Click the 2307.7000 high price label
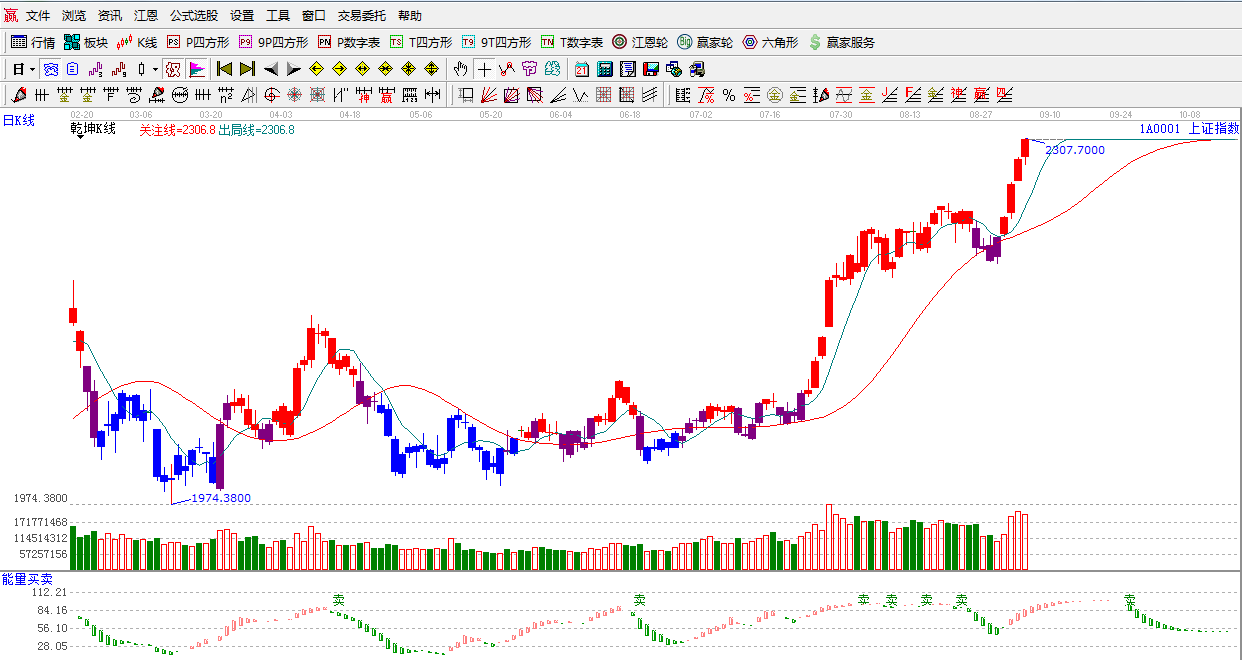Screen dimensions: 1242x660 [x=1075, y=150]
